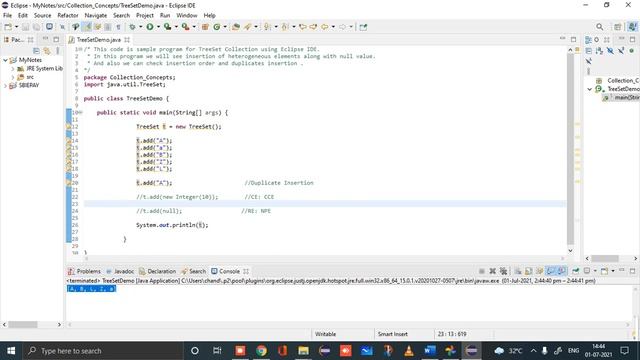Select the TreeSetDemo.java editor tab
Screen dimensions: 640x360
[x=99, y=40]
